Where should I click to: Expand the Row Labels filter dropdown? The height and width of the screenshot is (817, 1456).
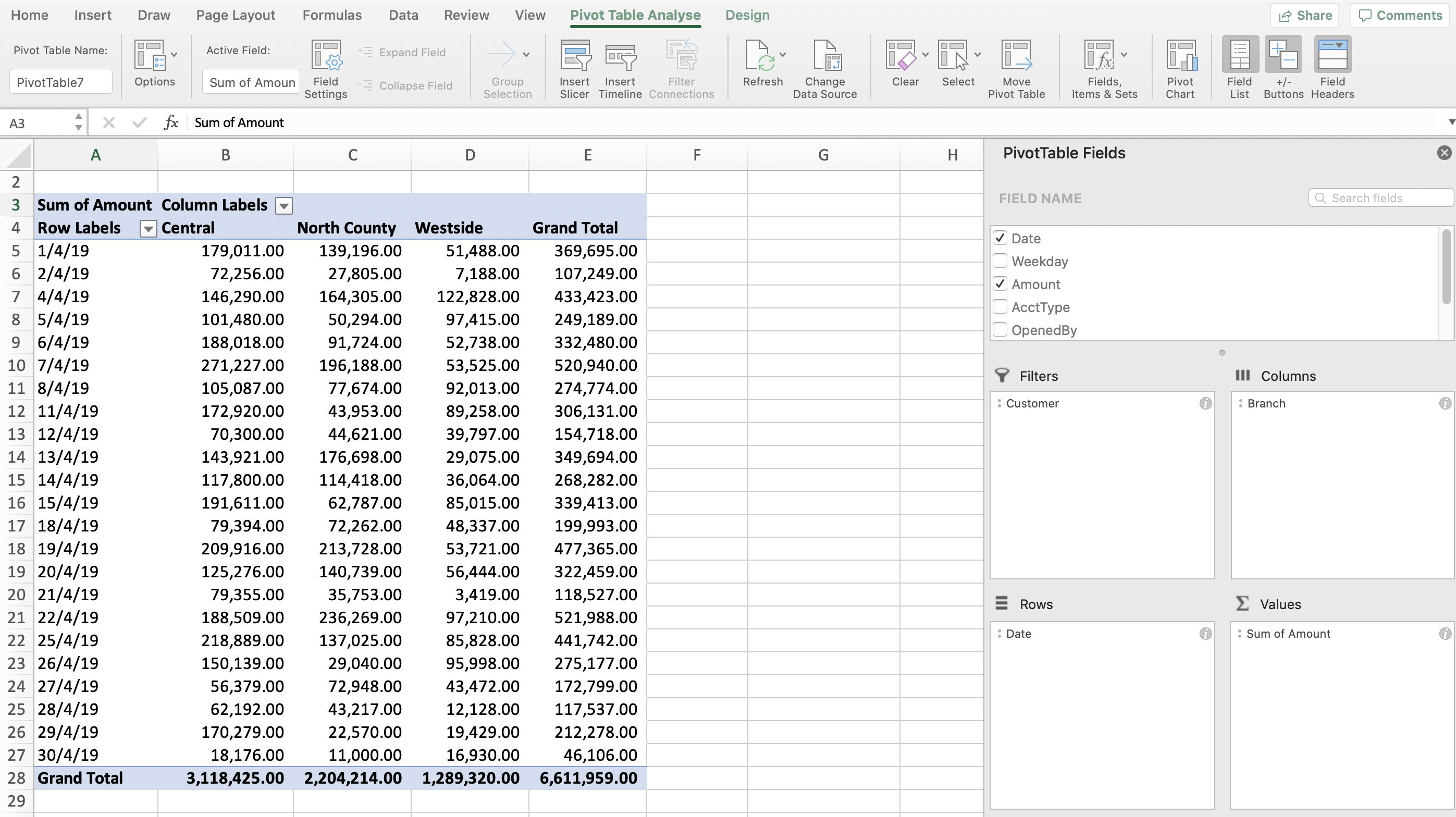click(148, 228)
